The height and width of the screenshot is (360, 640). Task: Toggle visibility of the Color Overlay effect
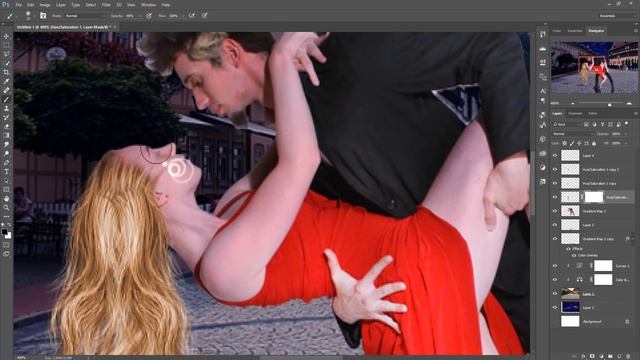[574, 256]
